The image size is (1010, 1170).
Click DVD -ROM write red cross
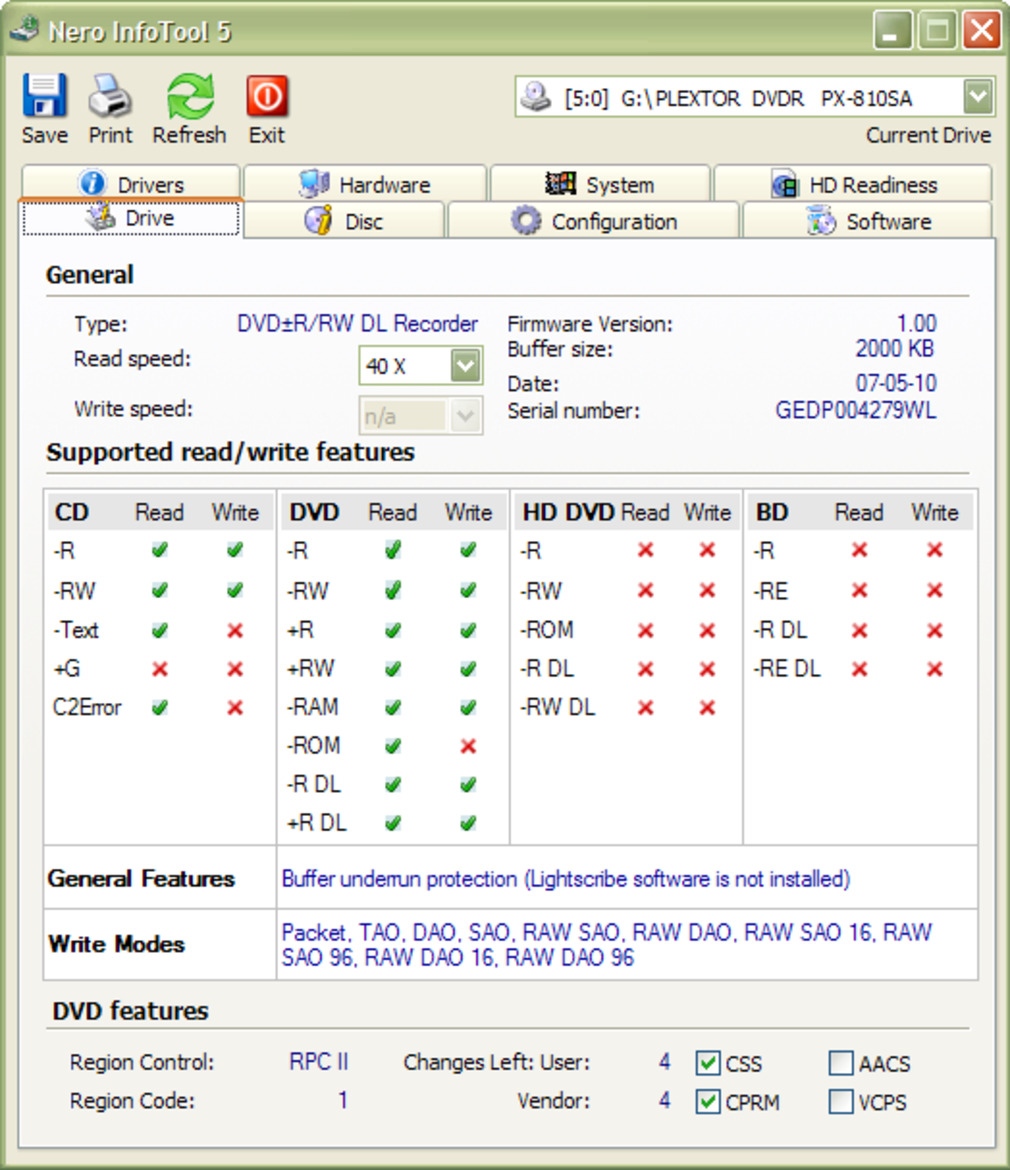[x=468, y=745]
